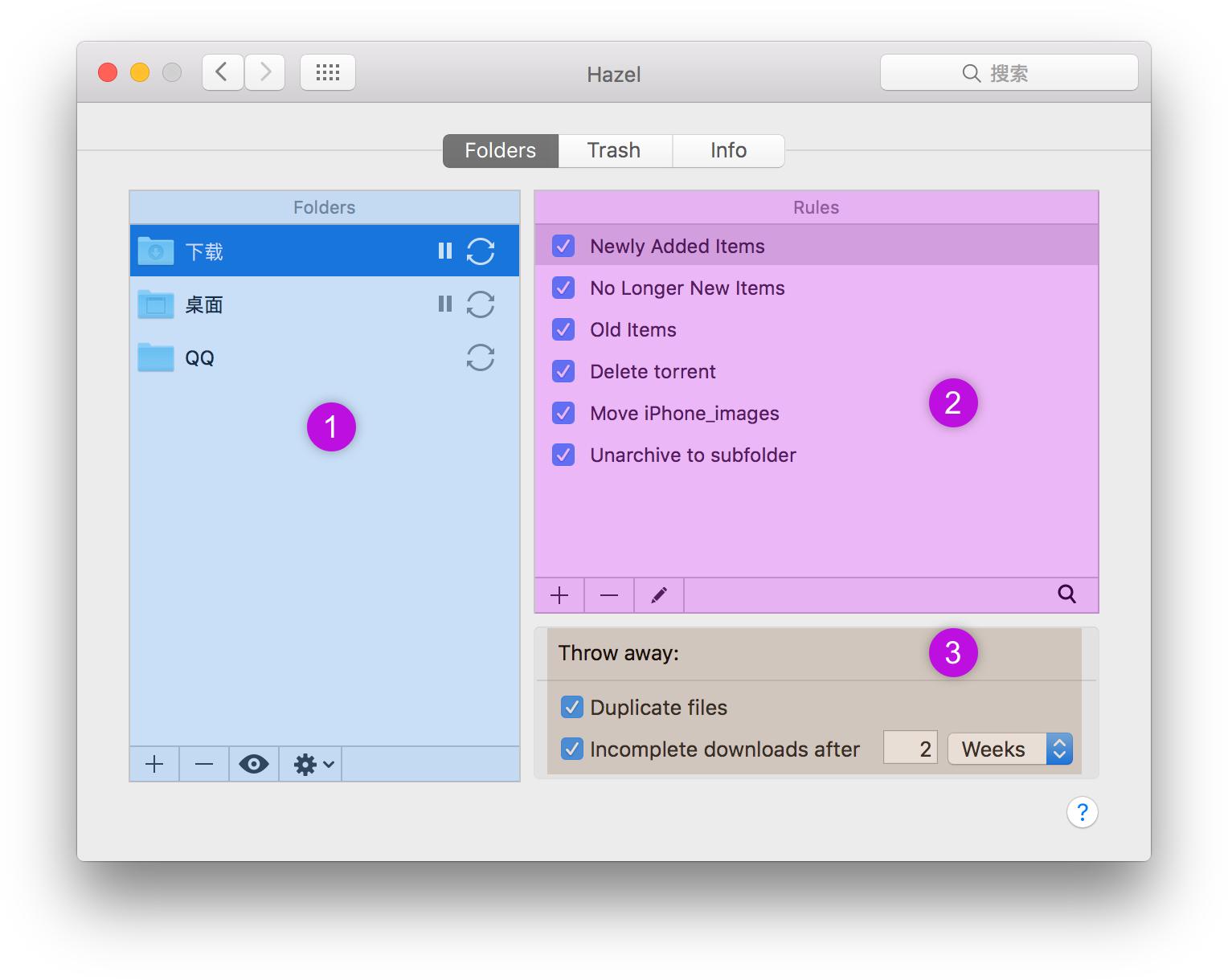Close the Hazel window
The image size is (1228, 980).
tap(108, 72)
